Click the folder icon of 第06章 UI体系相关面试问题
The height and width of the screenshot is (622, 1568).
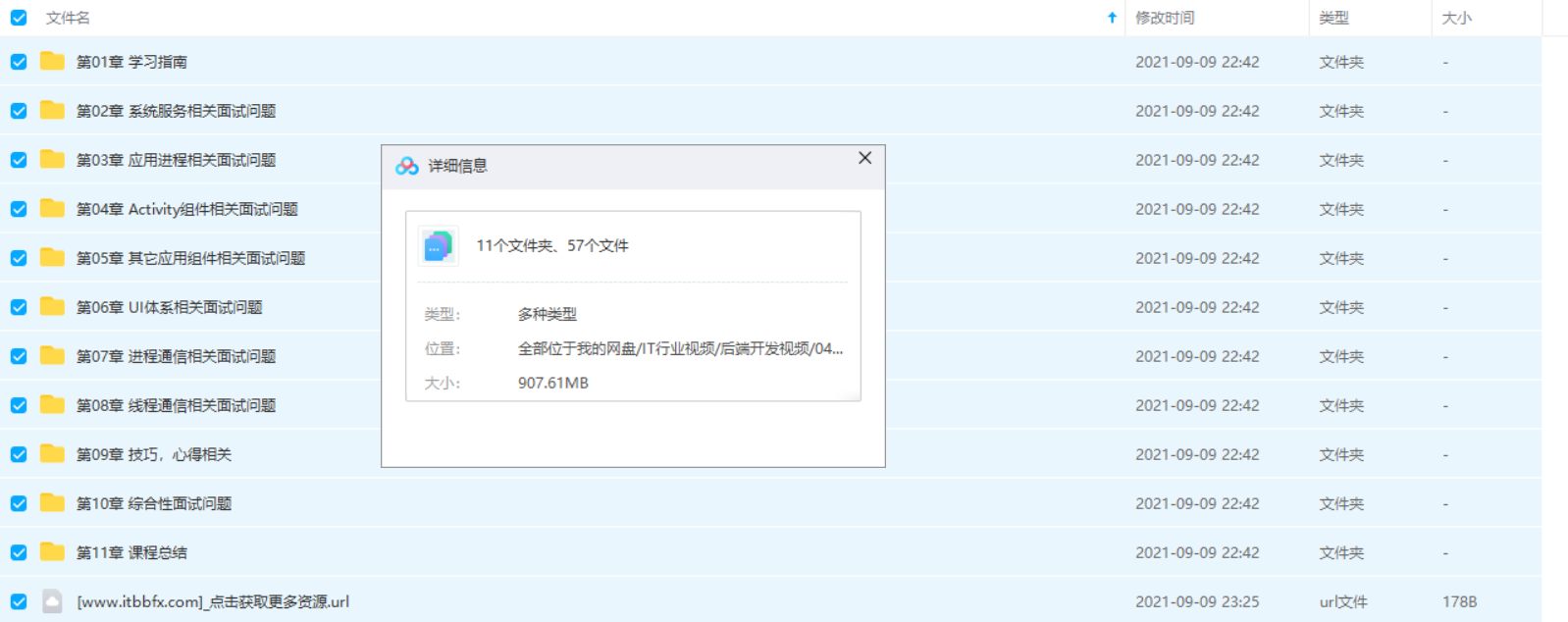coord(52,306)
